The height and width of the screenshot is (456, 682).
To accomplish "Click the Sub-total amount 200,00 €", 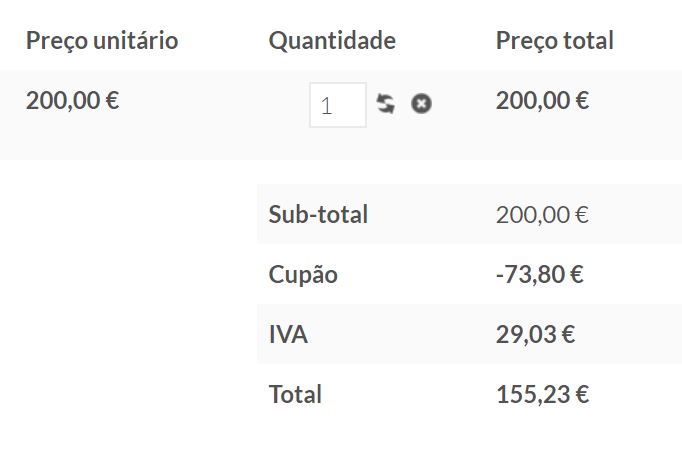I will [x=542, y=215].
